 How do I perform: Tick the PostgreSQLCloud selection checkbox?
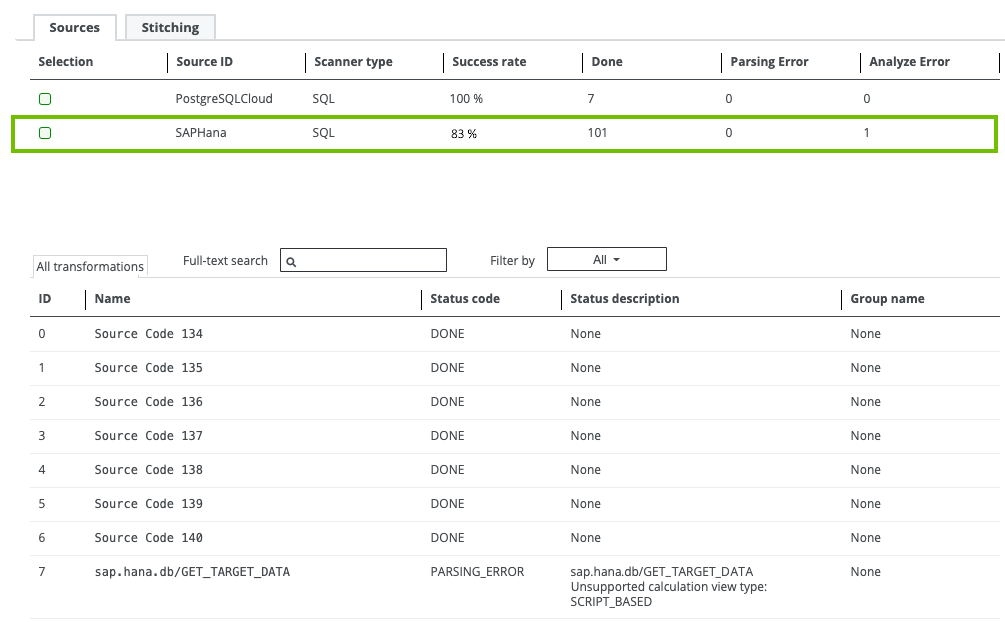coord(45,99)
